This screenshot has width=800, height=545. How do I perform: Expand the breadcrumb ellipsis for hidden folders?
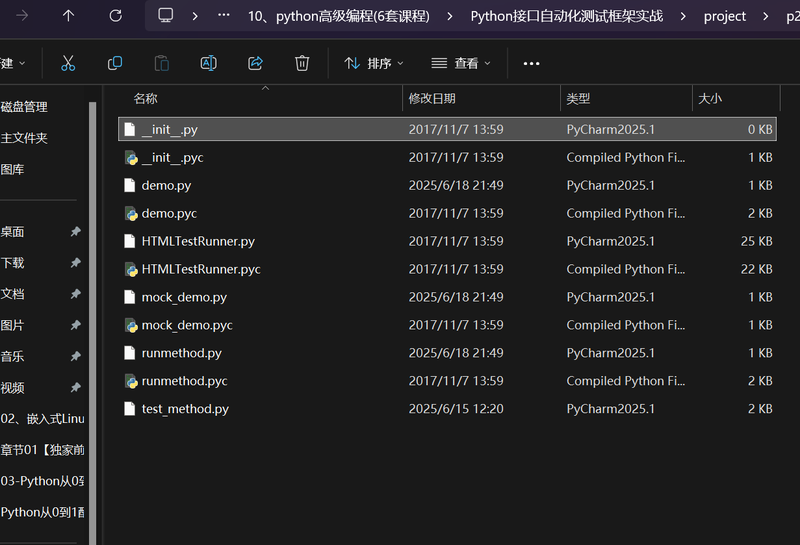(223, 16)
